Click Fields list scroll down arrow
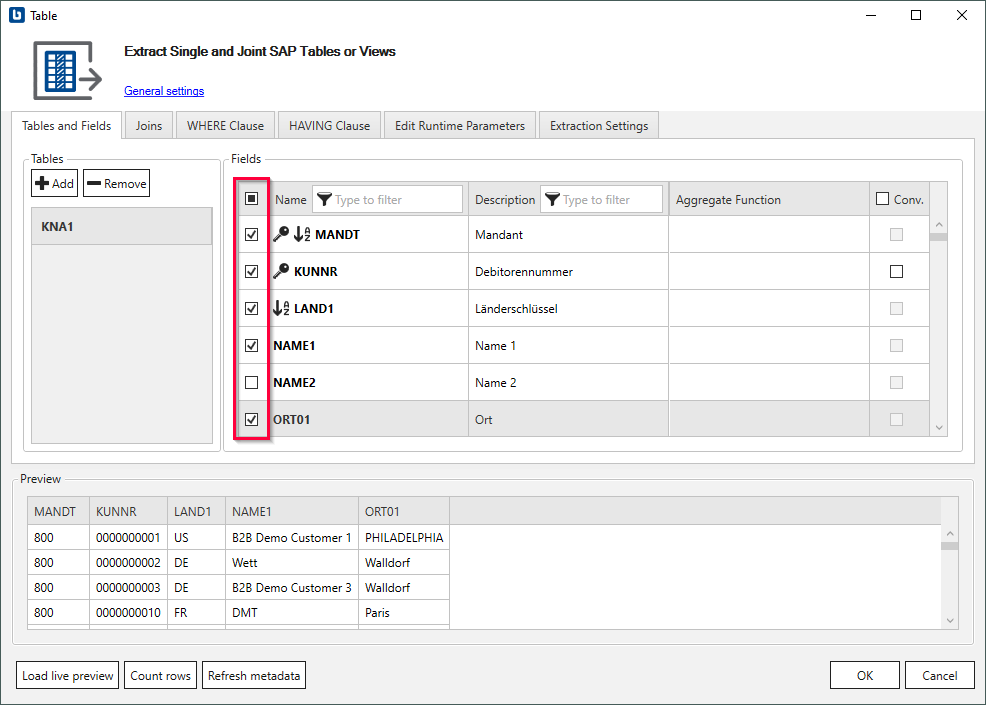Viewport: 986px width, 705px height. pyautogui.click(x=939, y=428)
